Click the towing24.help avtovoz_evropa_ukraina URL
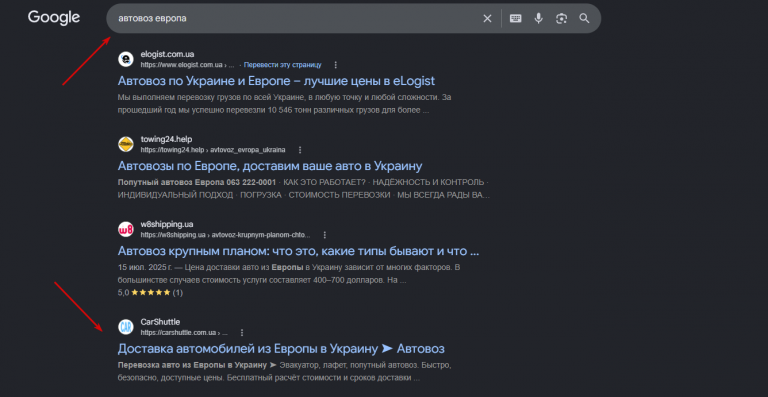Screen dimensions: 768x397 213,150
